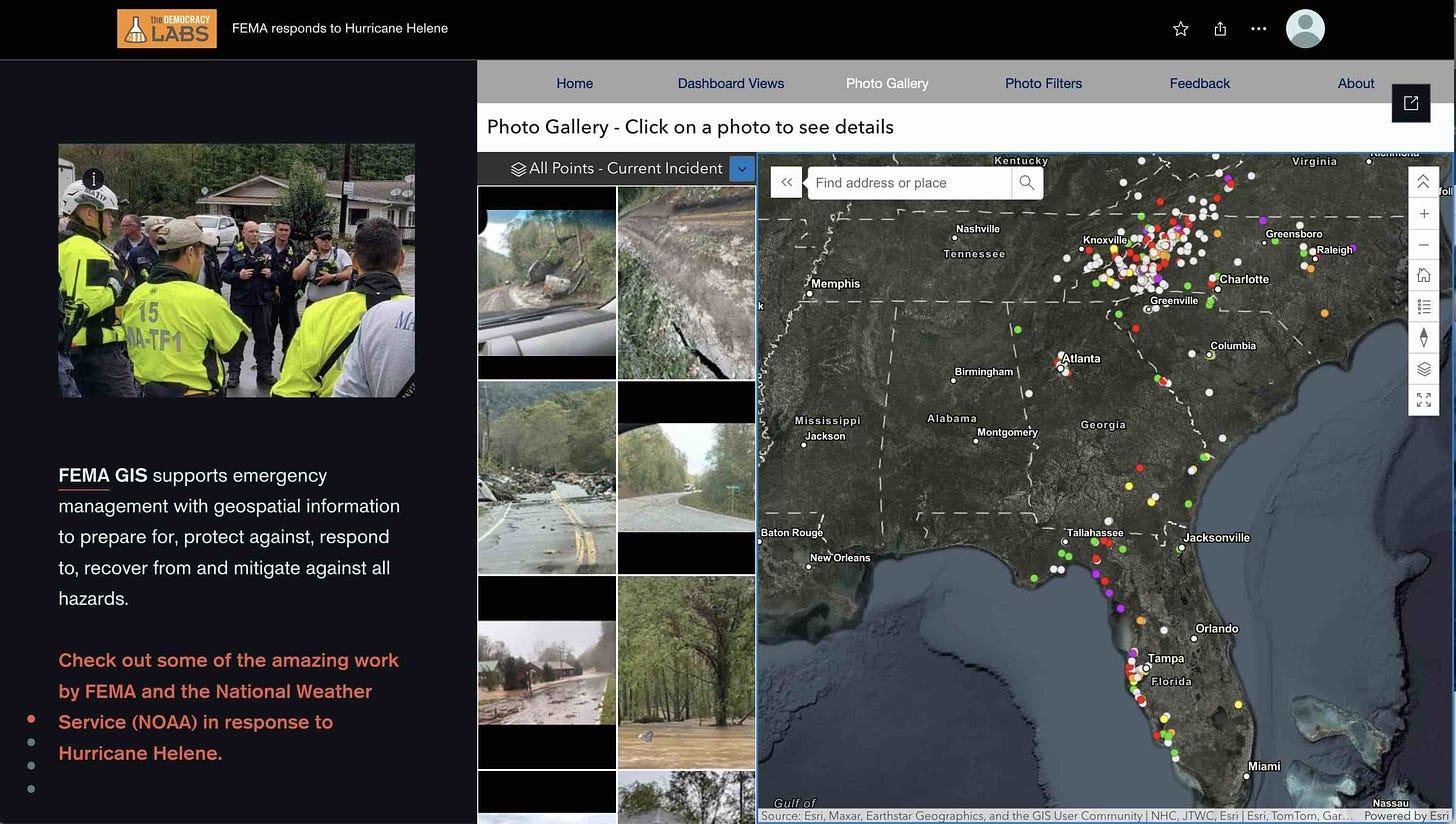Click FEMA responds to Hurricane Helene title
The height and width of the screenshot is (824, 1456).
340,28
